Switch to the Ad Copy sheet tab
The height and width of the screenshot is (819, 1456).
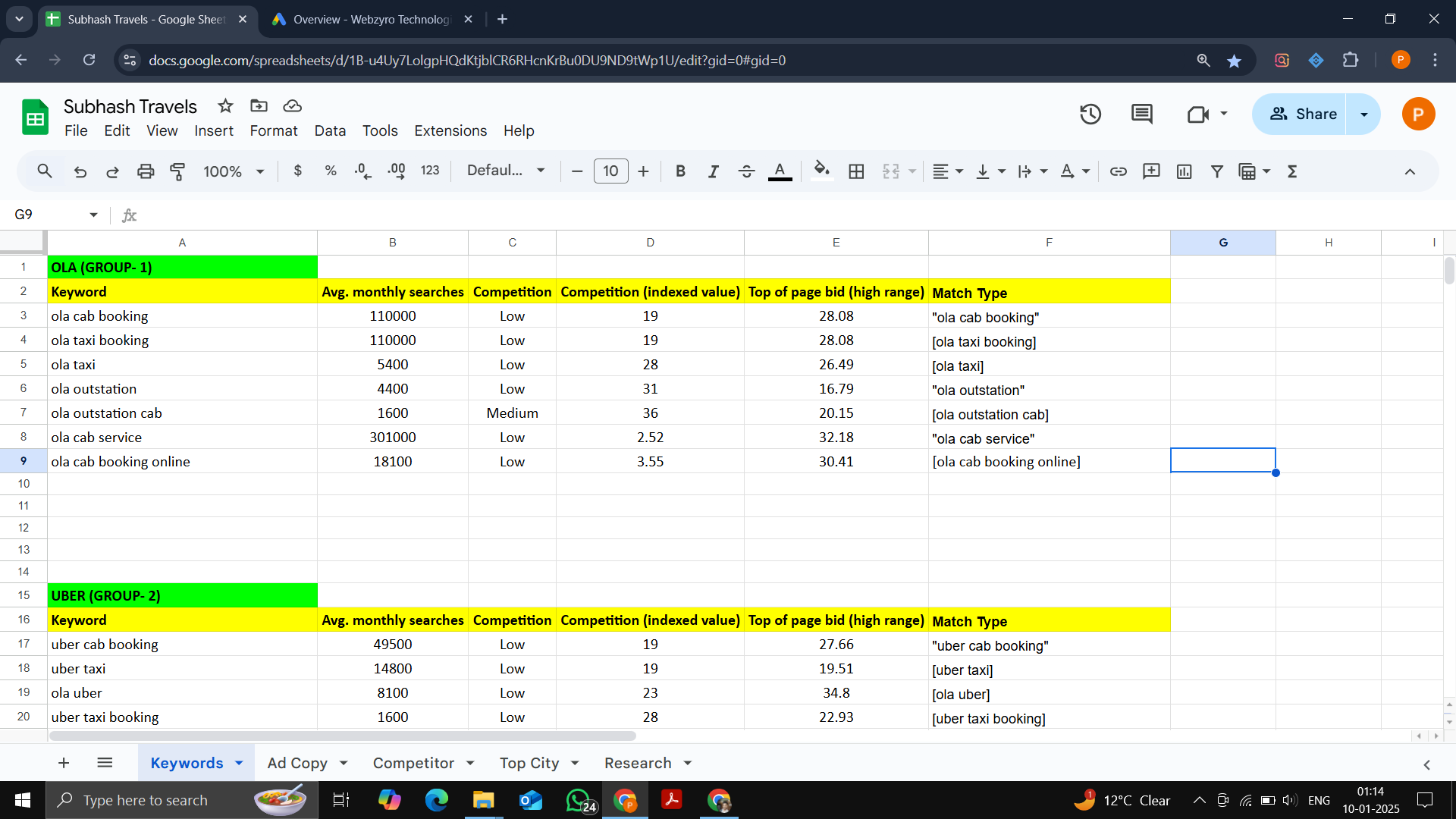[297, 763]
